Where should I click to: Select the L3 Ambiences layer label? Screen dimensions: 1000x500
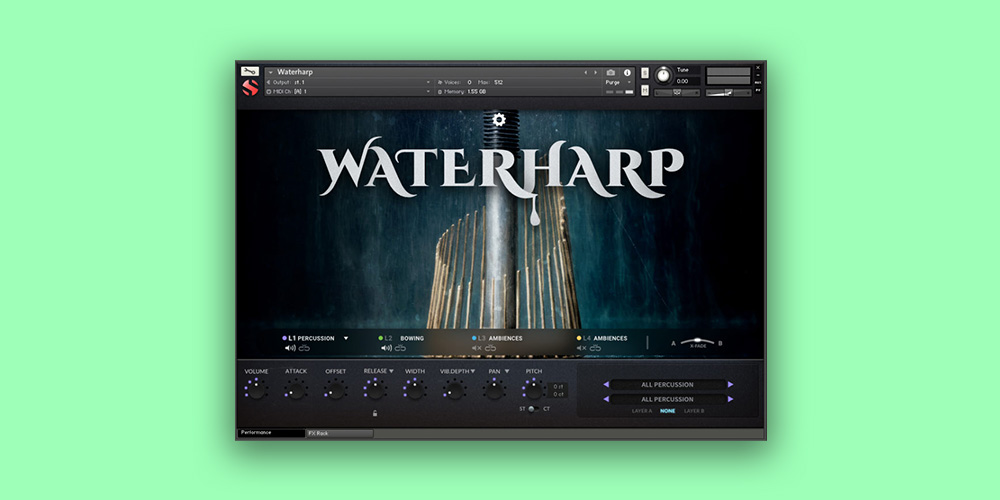tap(505, 338)
